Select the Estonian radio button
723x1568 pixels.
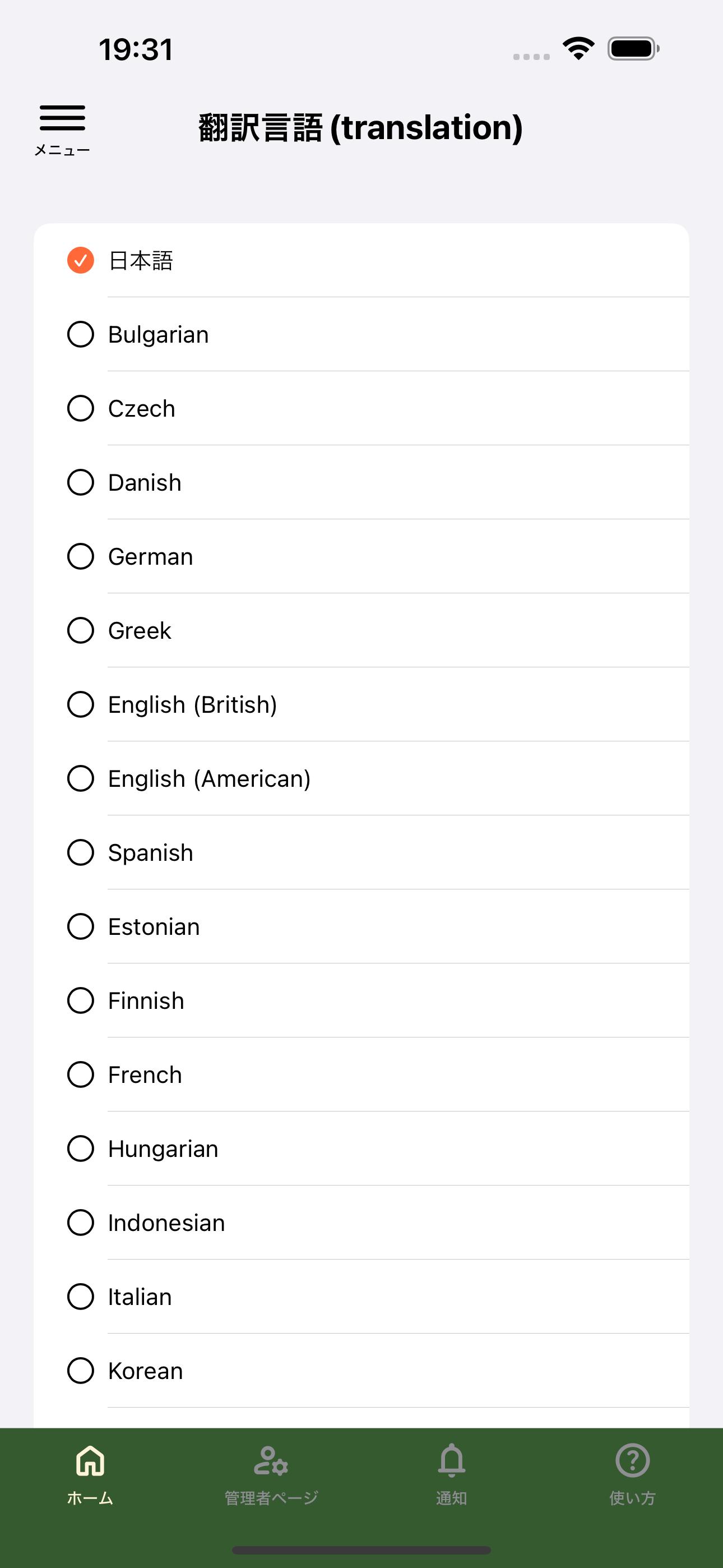click(x=80, y=927)
